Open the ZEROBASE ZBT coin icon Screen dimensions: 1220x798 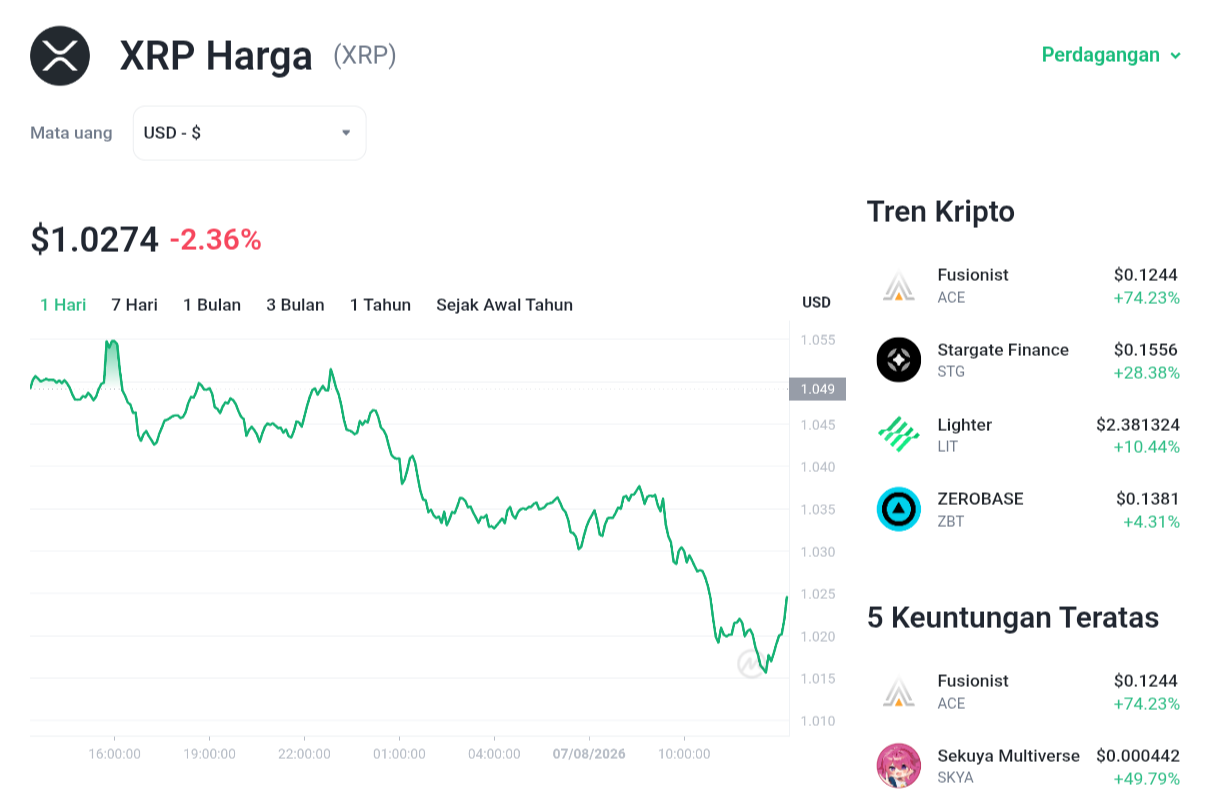899,509
